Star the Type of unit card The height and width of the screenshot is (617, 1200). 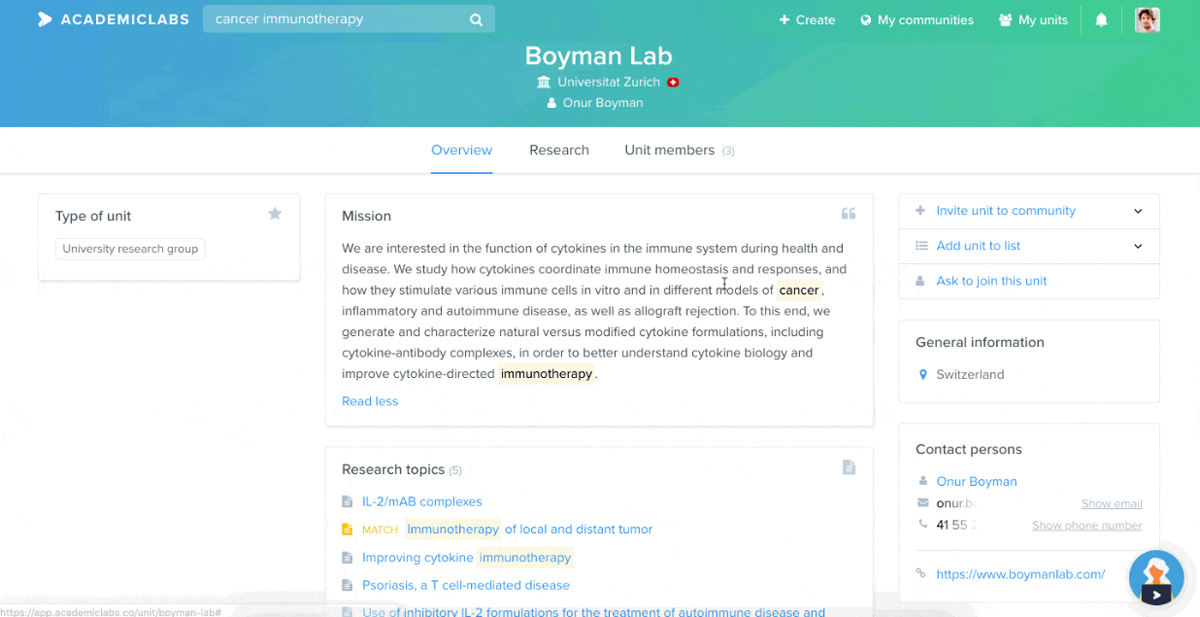coord(275,214)
